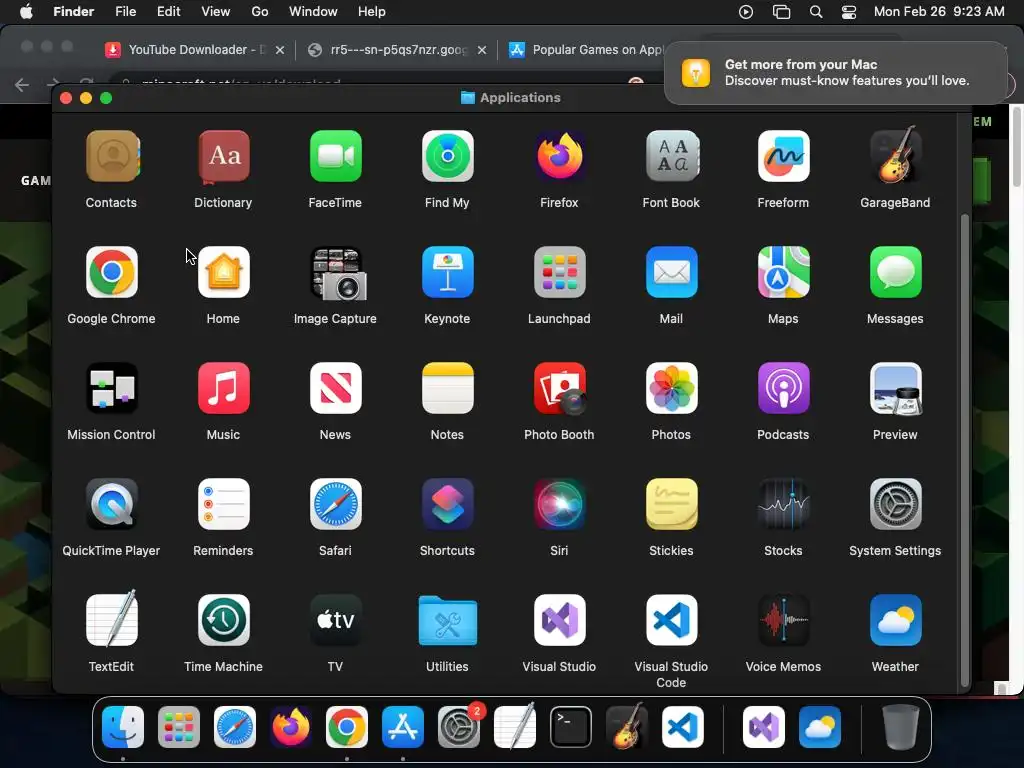1024x768 pixels.
Task: Open the Podcasts app icon
Action: coord(783,389)
